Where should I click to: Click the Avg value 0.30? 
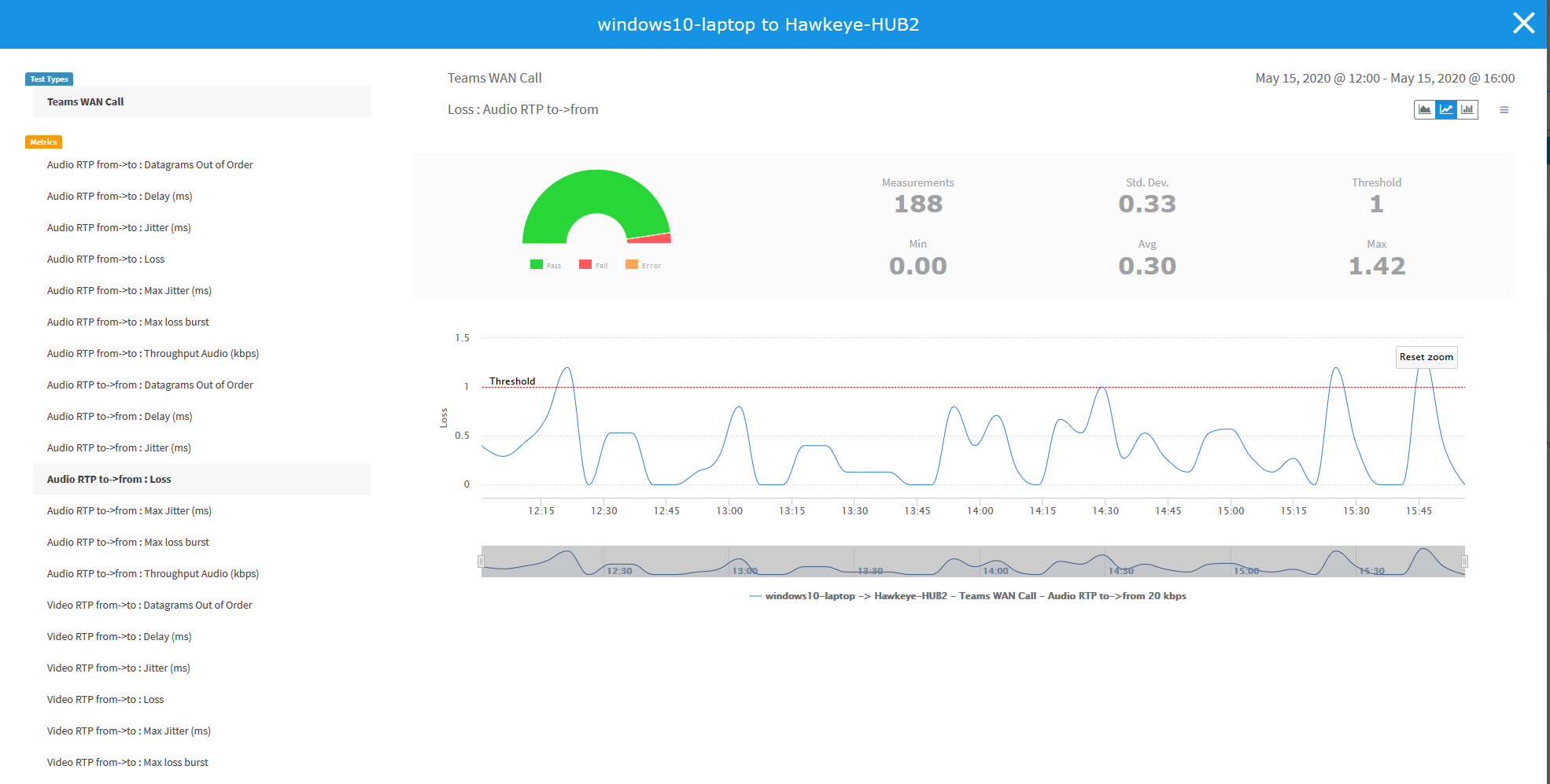(x=1147, y=266)
